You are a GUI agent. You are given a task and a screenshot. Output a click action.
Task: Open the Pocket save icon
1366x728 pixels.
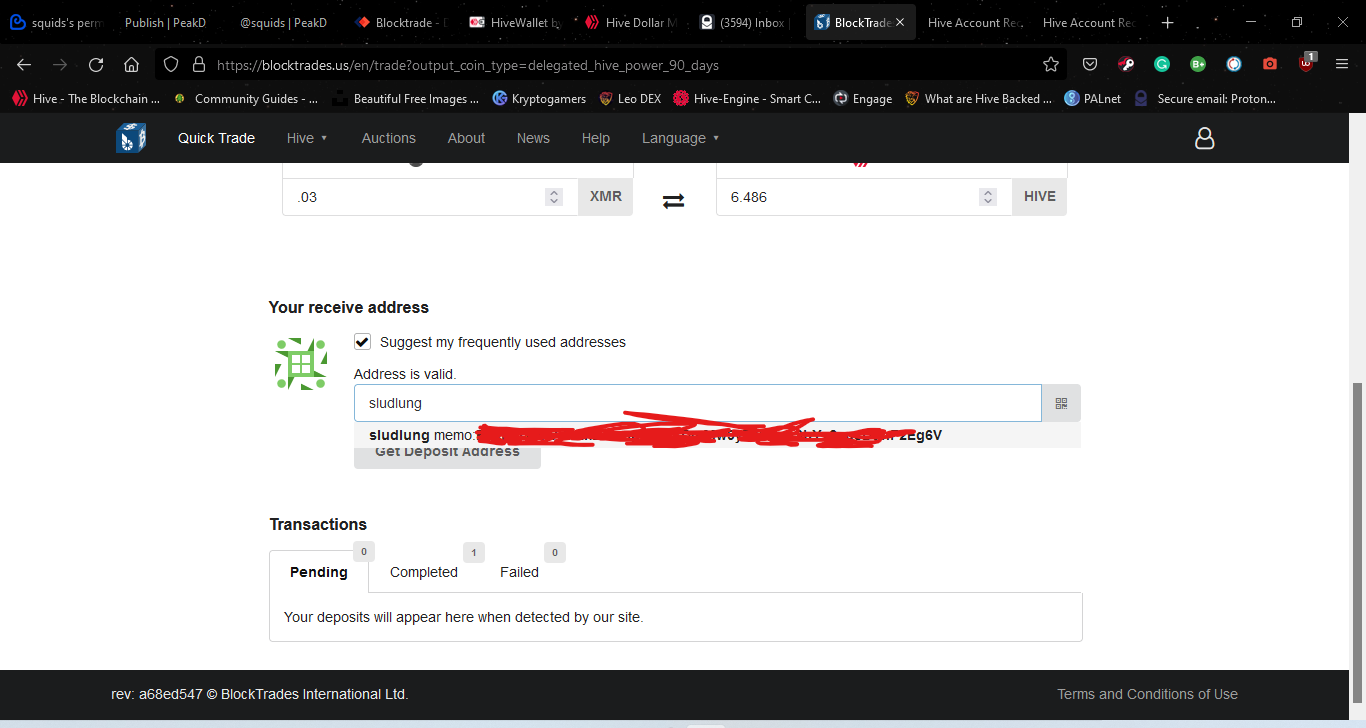pos(1090,65)
